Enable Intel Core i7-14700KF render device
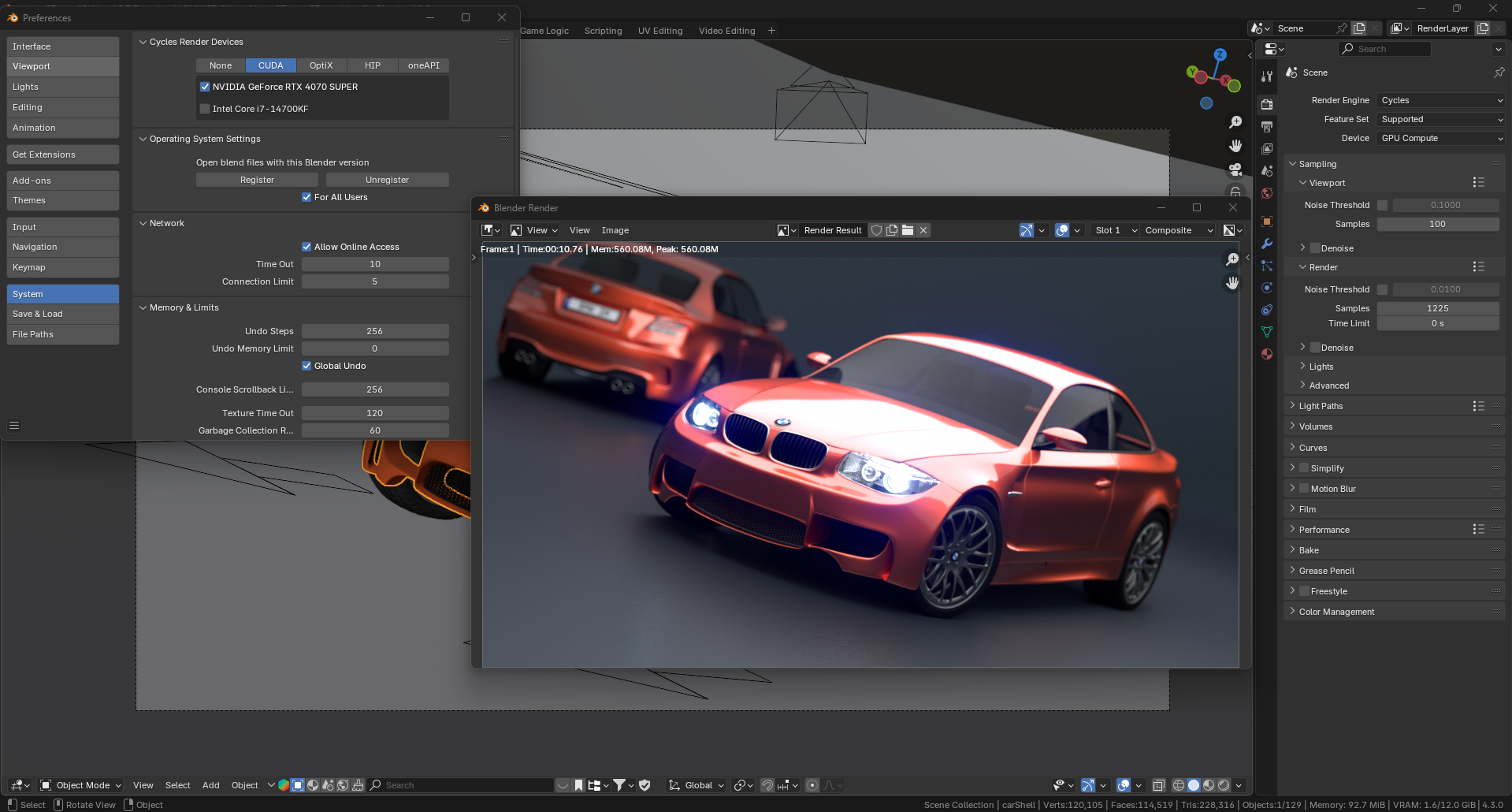The width and height of the screenshot is (1512, 812). (205, 109)
